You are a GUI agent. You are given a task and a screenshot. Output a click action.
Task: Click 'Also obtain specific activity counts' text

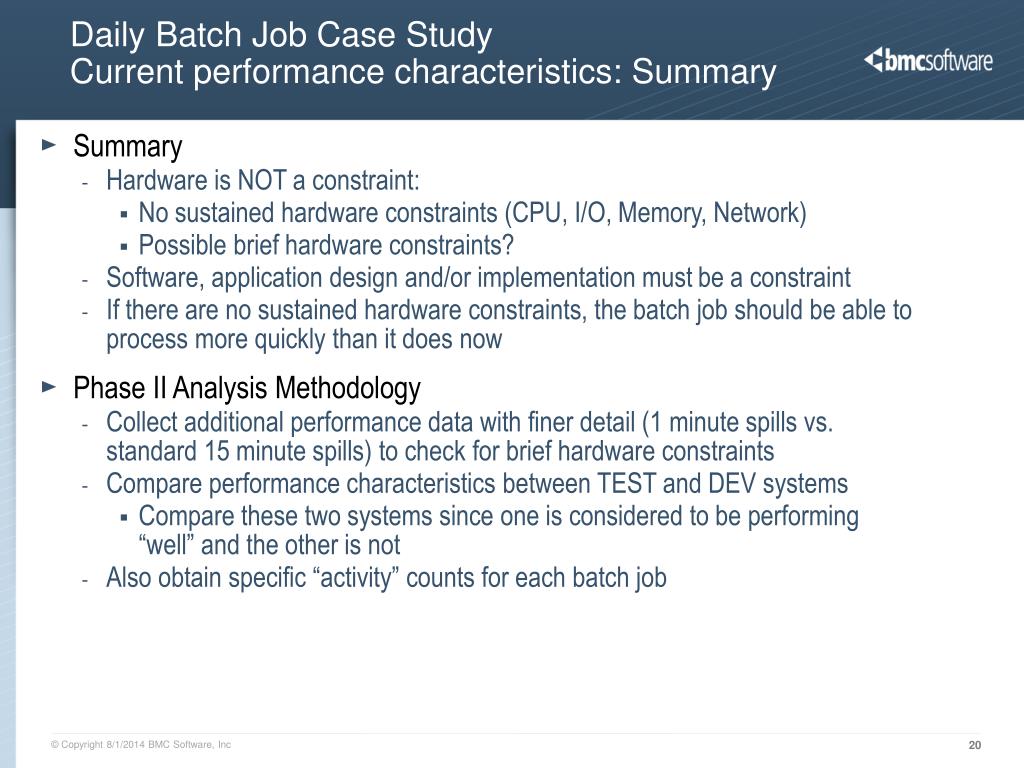click(386, 578)
